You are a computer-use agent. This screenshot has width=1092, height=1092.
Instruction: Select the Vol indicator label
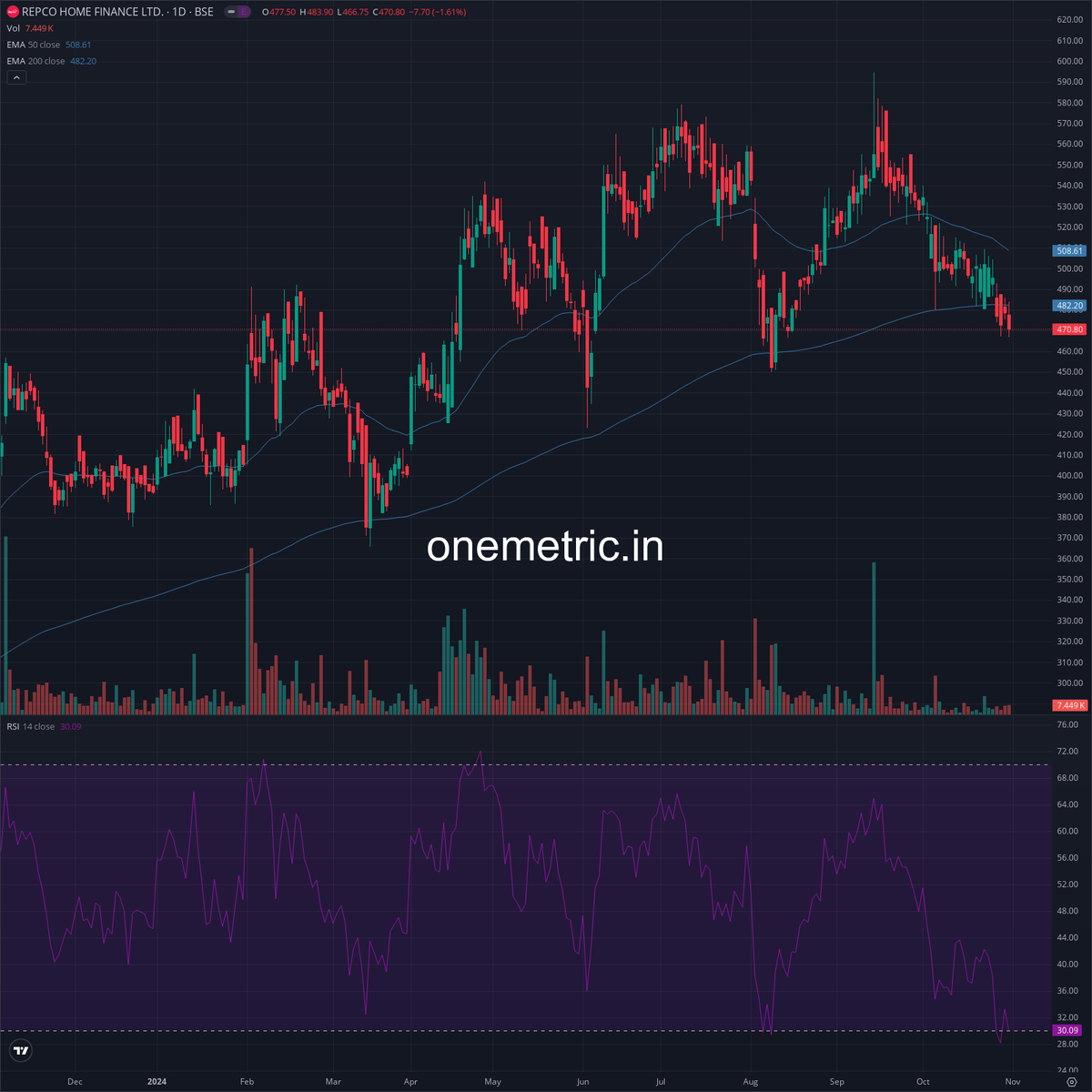click(x=13, y=28)
